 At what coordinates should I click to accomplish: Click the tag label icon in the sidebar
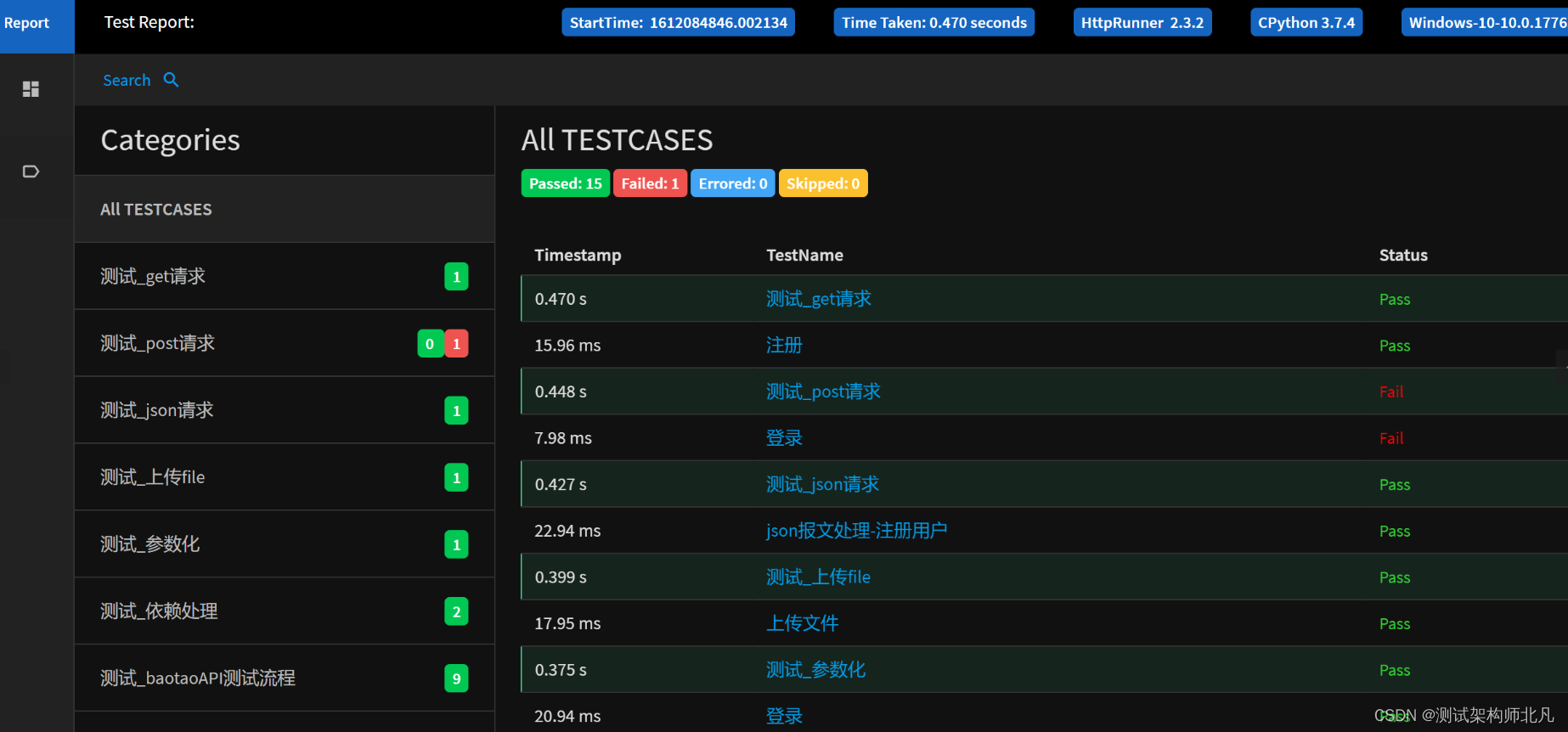(31, 172)
